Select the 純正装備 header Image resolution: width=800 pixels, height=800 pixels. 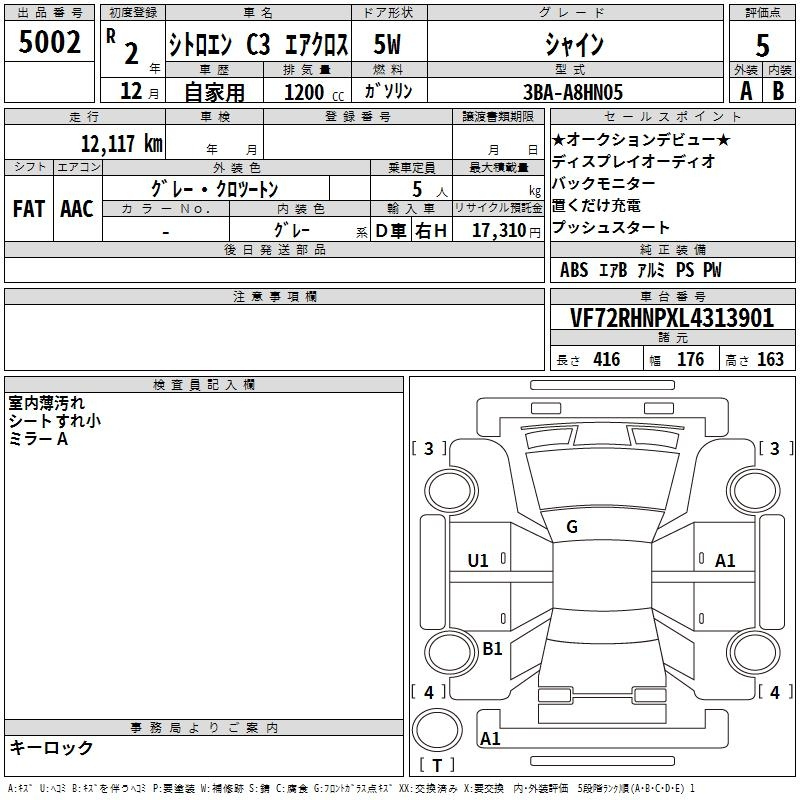pos(672,249)
